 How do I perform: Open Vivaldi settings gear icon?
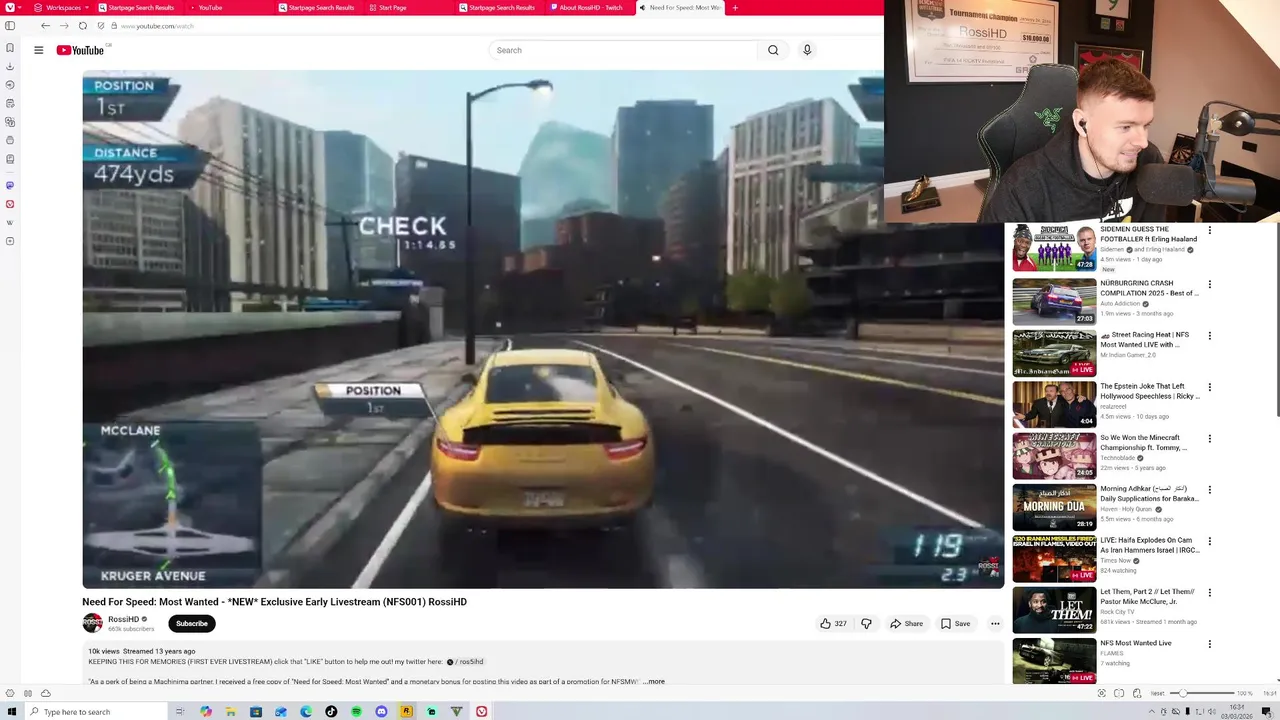click(10, 693)
